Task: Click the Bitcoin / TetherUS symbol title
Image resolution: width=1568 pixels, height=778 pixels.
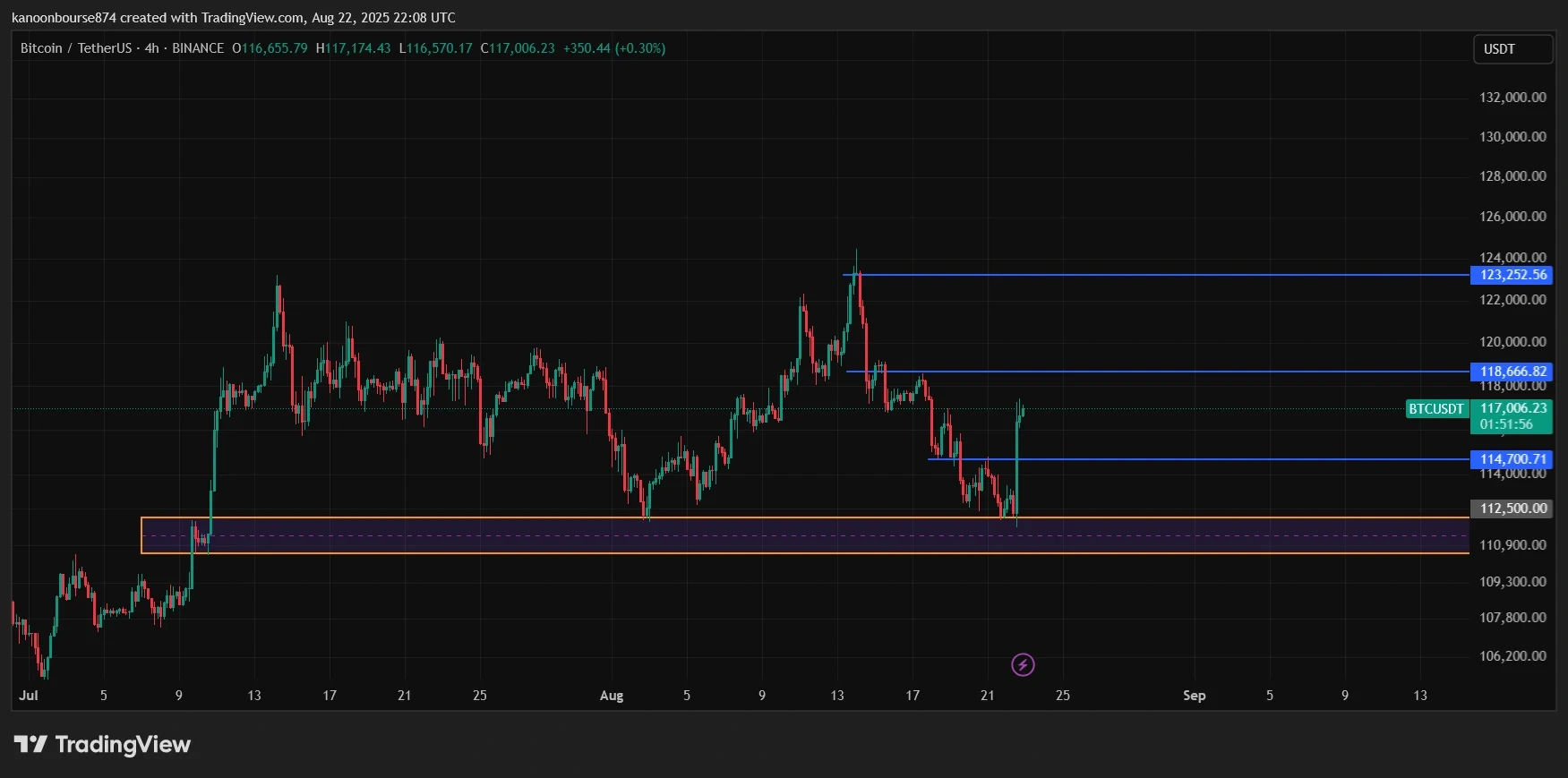Action: (76, 48)
